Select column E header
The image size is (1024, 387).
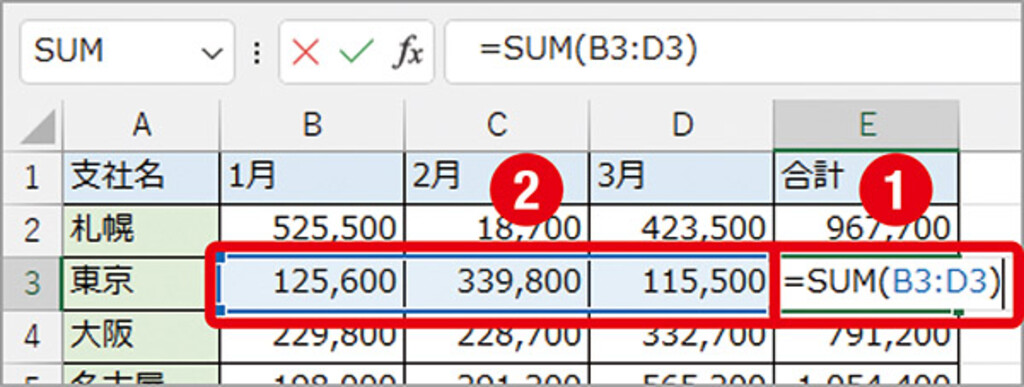coord(867,125)
